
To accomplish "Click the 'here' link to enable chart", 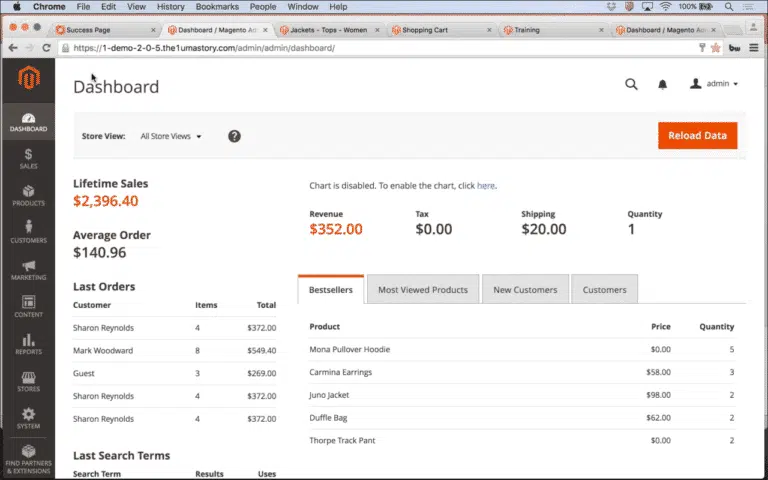I will [485, 186].
